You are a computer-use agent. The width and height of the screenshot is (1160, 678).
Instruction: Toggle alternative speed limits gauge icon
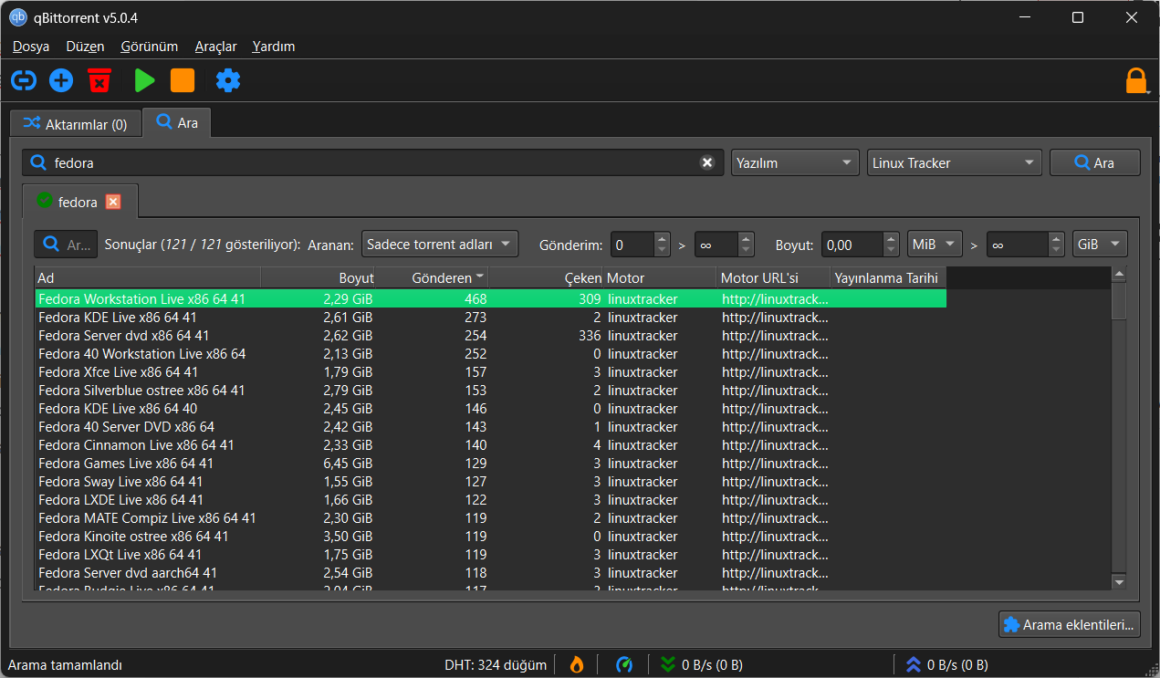pyautogui.click(x=624, y=665)
